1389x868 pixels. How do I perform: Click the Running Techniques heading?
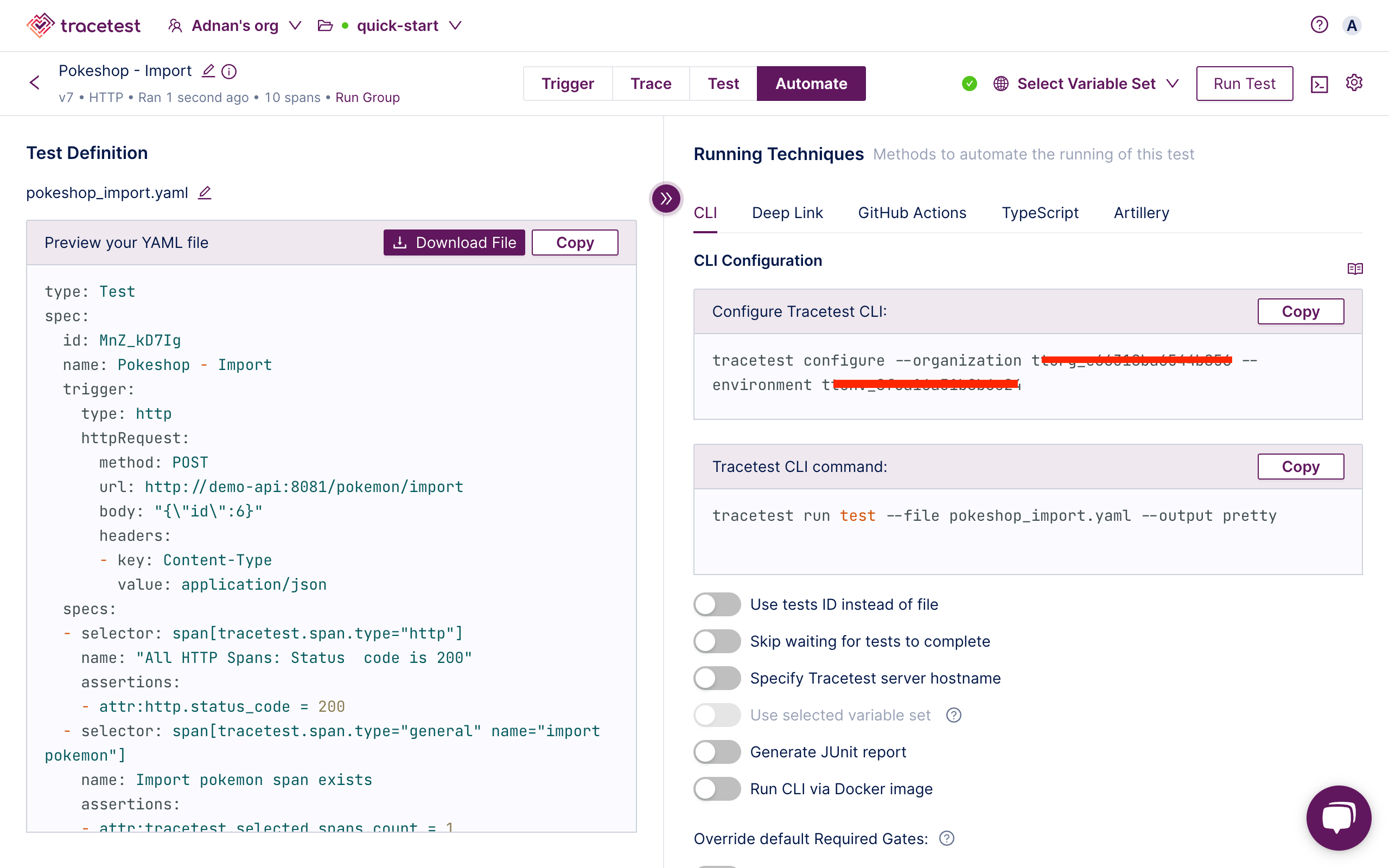[778, 154]
